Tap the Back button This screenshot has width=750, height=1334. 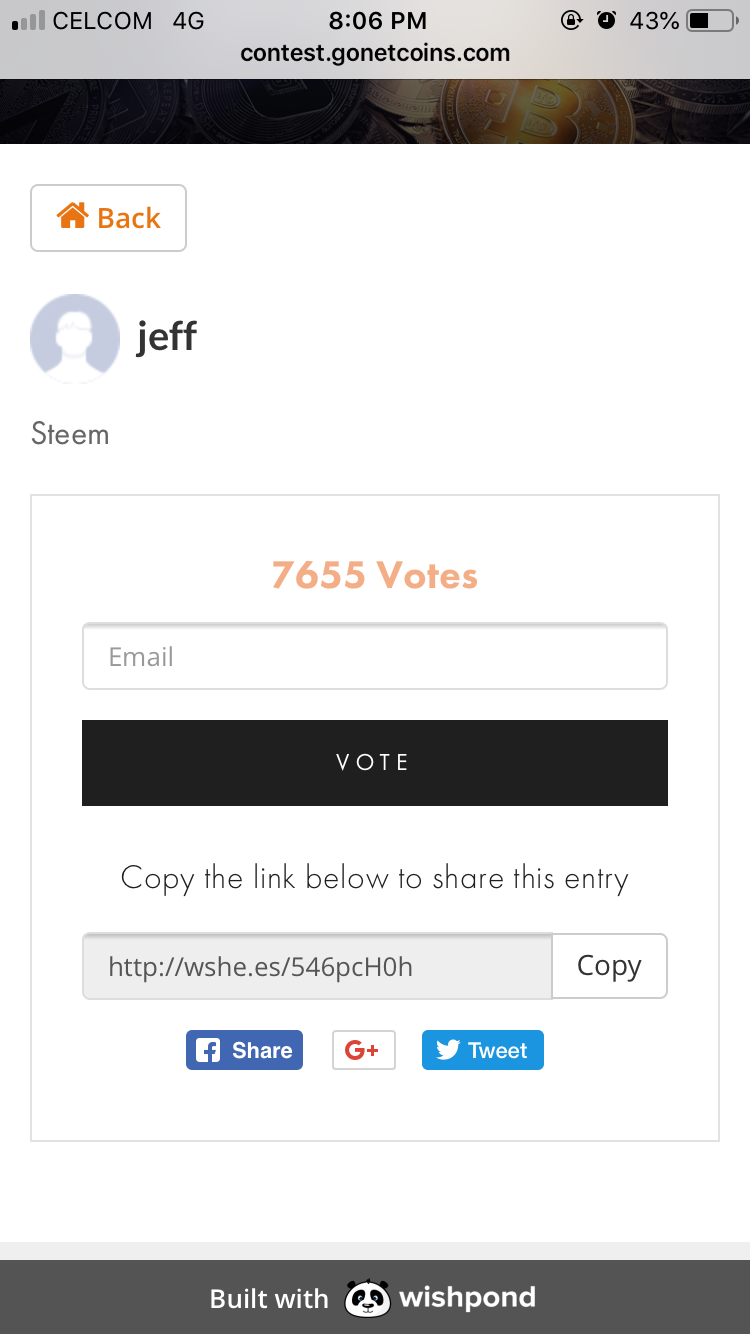coord(108,218)
